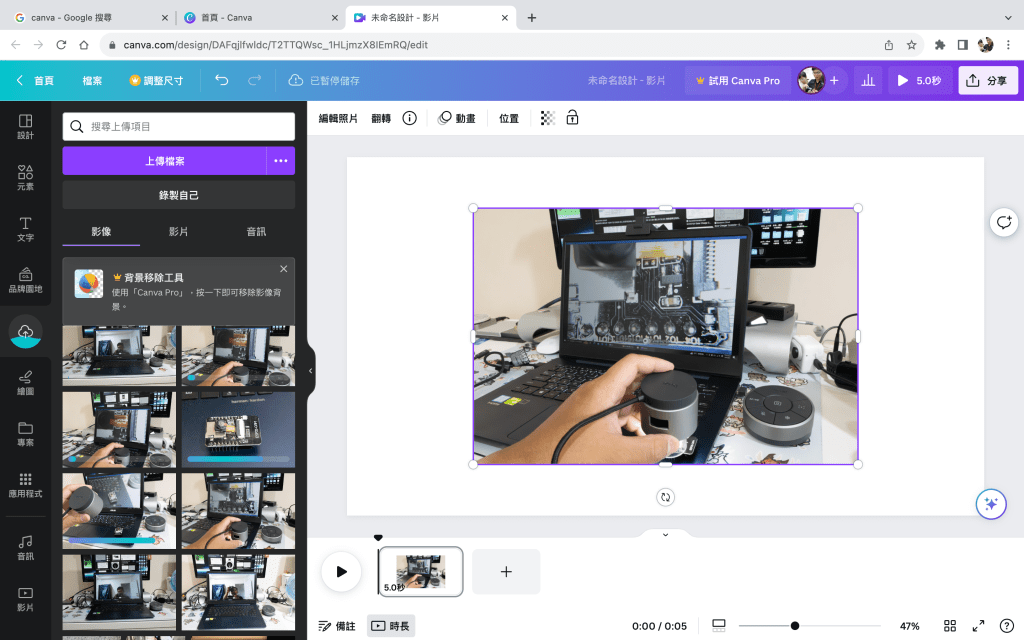Open the 文字 text sidebar panel
The image size is (1024, 640).
point(25,228)
